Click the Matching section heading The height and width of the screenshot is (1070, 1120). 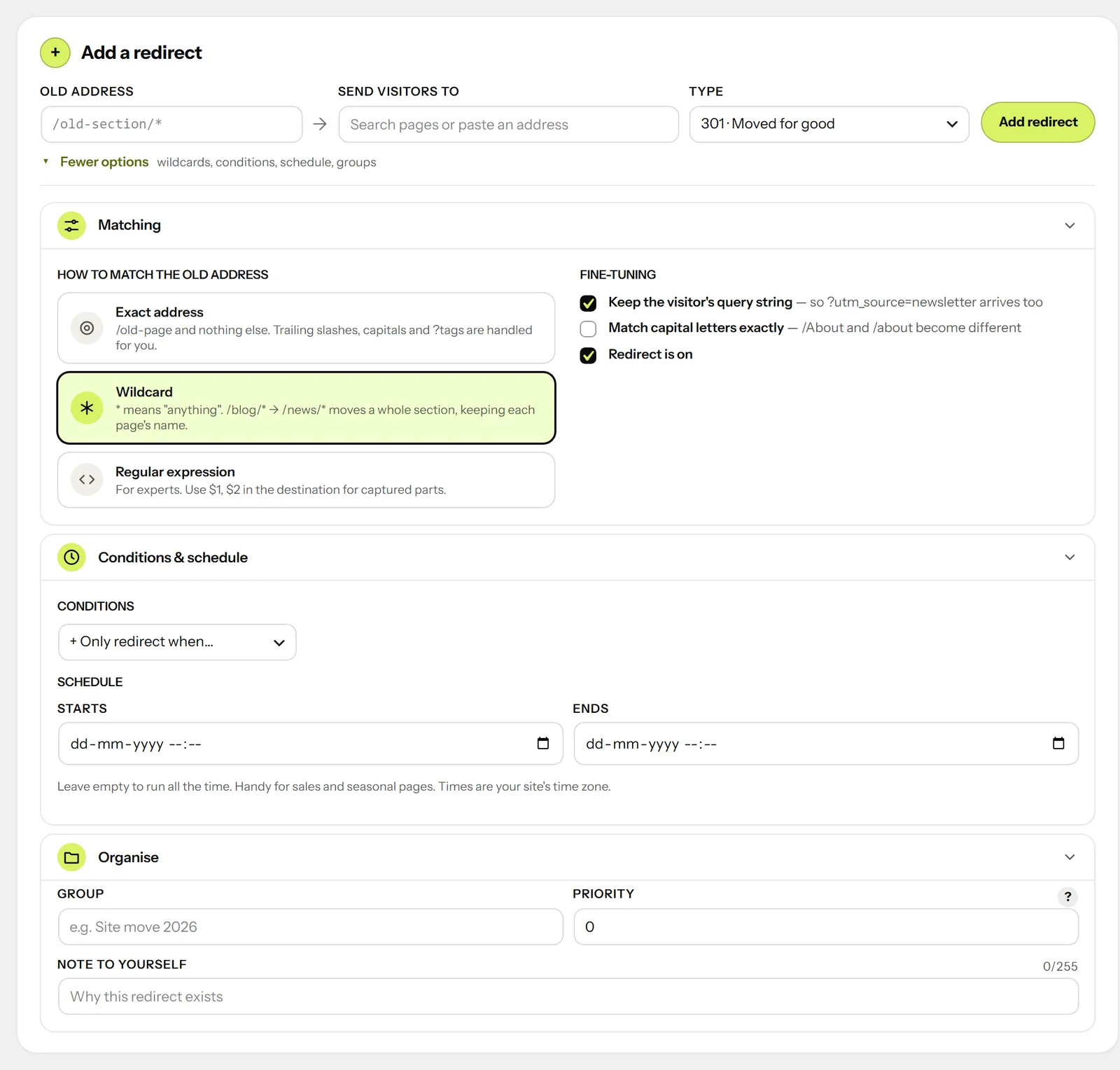click(x=129, y=225)
